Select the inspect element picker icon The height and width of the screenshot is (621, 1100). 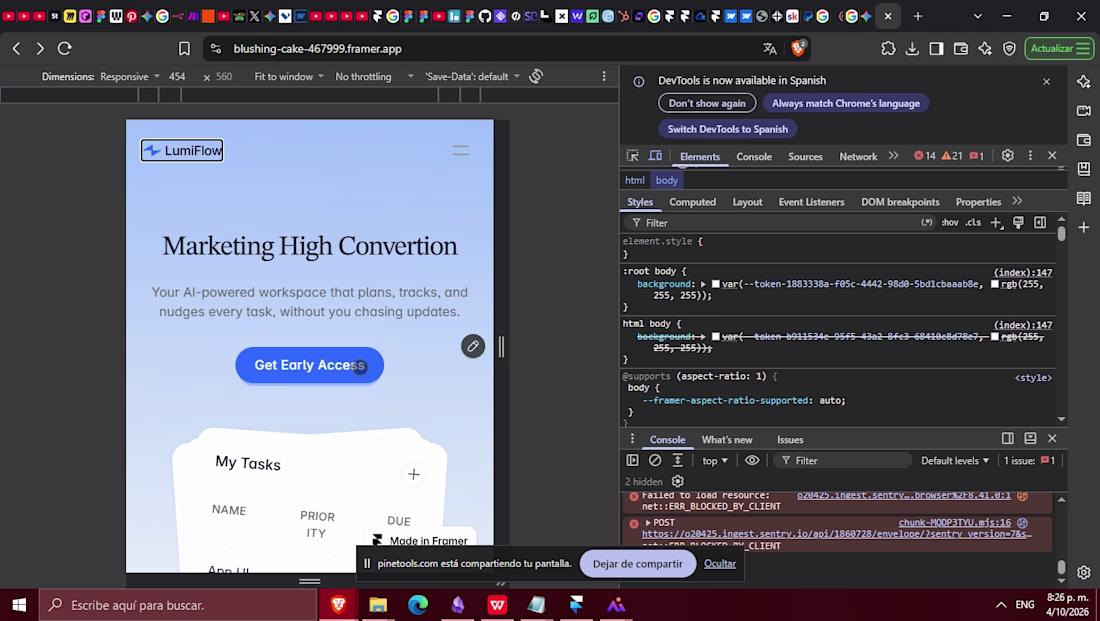pyautogui.click(x=632, y=156)
